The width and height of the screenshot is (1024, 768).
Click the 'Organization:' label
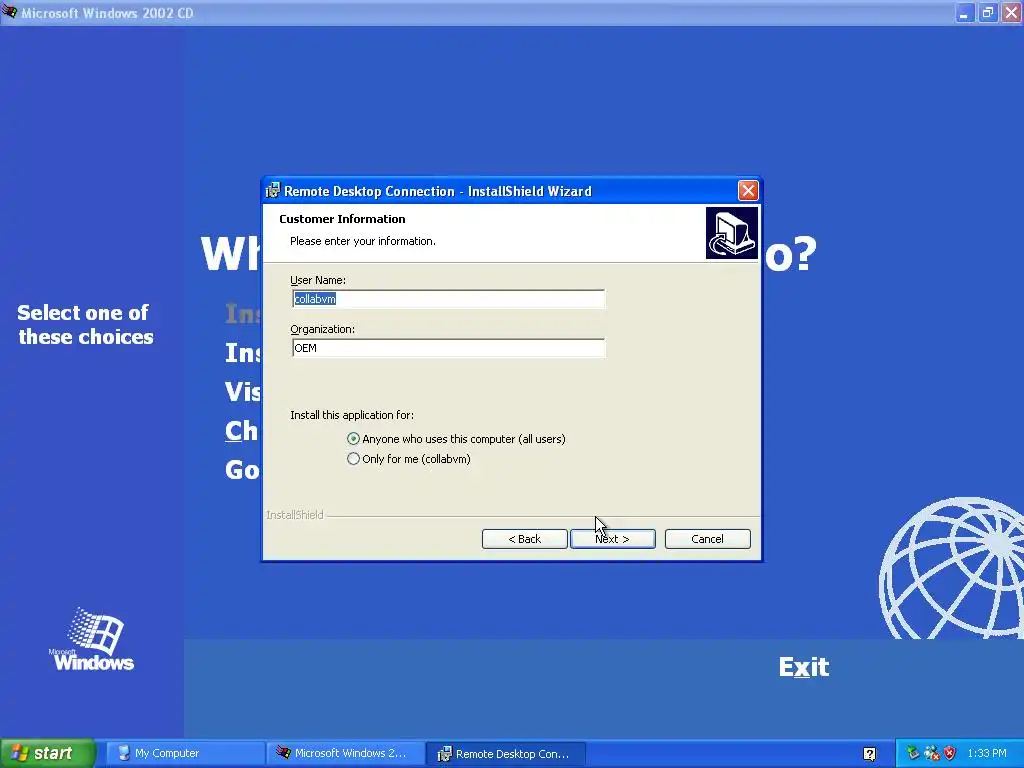tap(323, 329)
